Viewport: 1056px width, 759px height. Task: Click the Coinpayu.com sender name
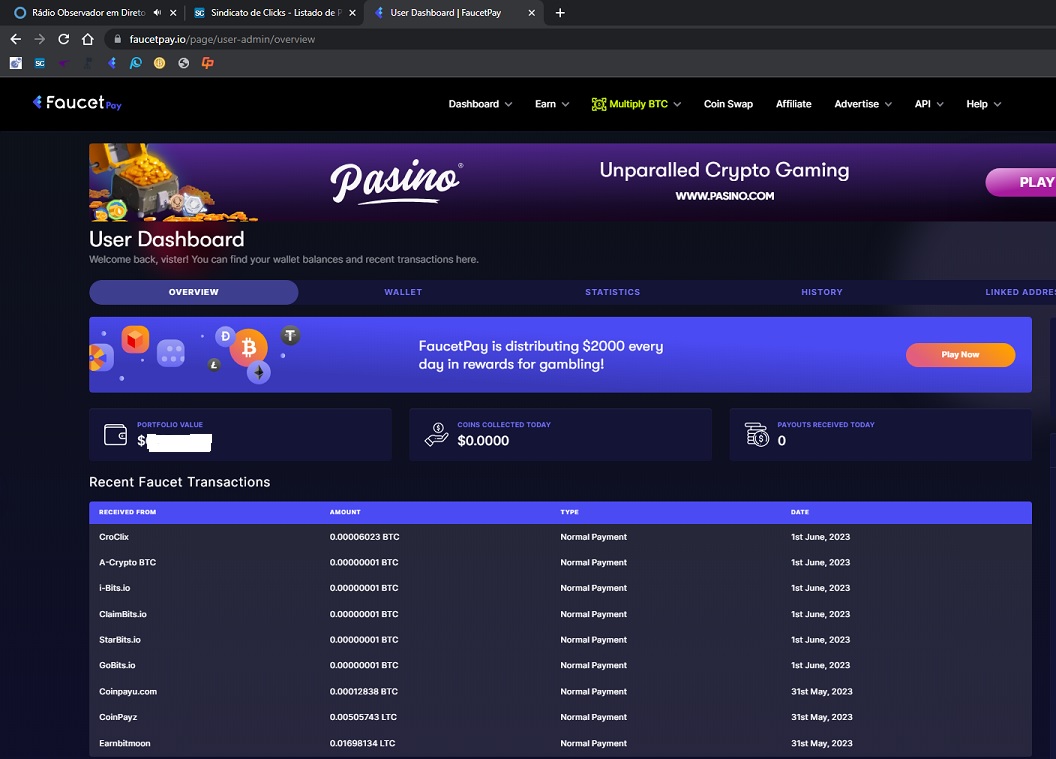point(128,692)
